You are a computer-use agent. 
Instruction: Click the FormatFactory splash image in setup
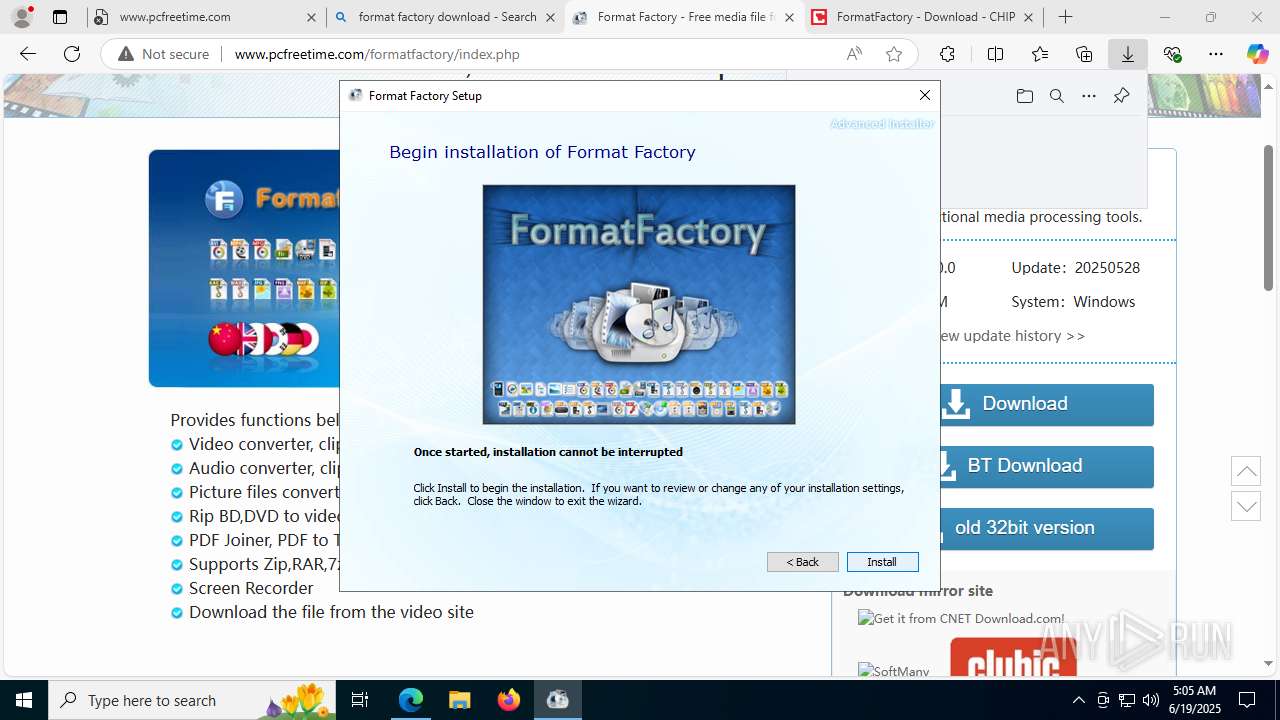click(x=639, y=304)
